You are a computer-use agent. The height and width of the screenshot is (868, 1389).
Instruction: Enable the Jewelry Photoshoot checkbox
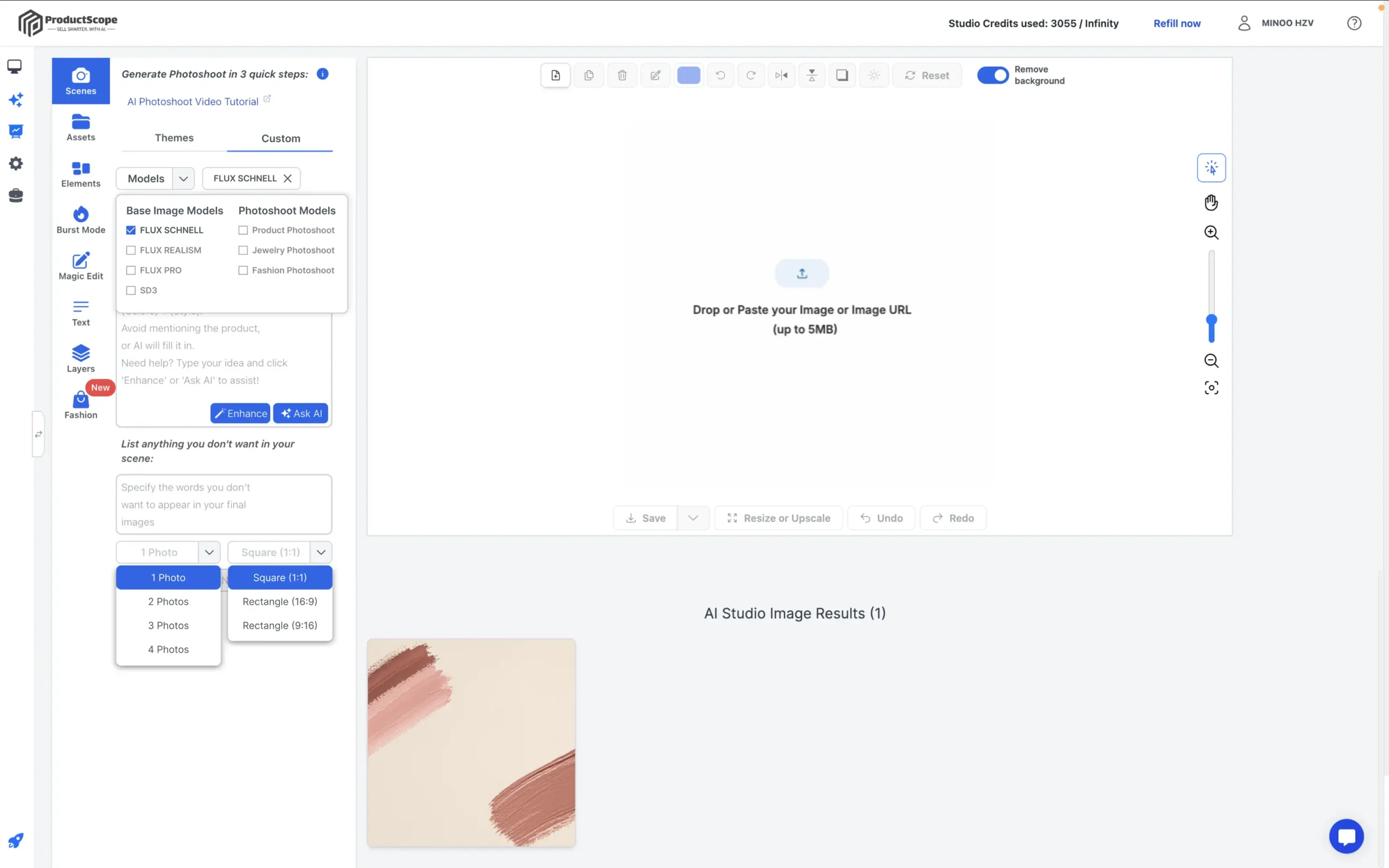click(x=244, y=250)
